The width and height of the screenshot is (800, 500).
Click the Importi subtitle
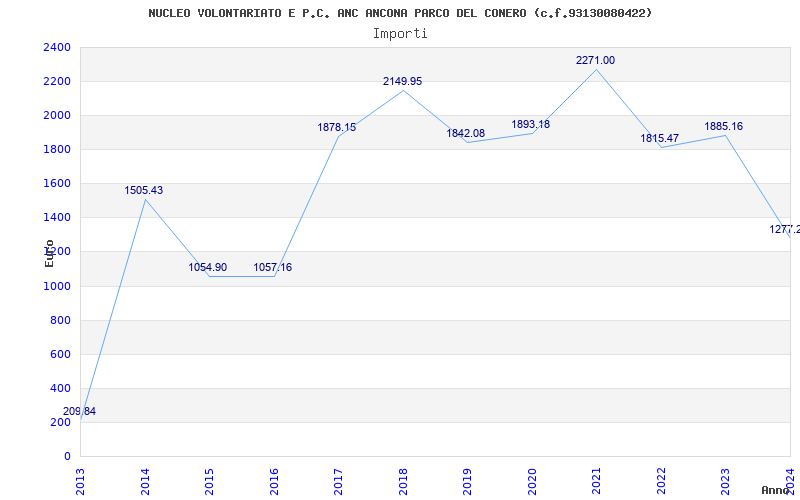pyautogui.click(x=400, y=34)
